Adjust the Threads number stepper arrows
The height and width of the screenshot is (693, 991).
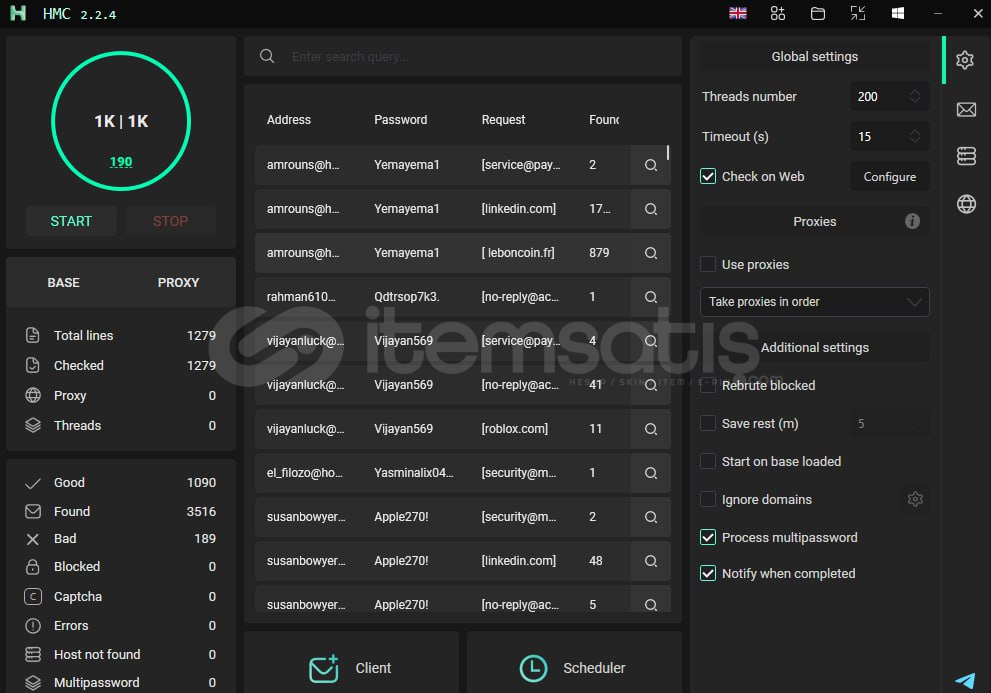(915, 96)
